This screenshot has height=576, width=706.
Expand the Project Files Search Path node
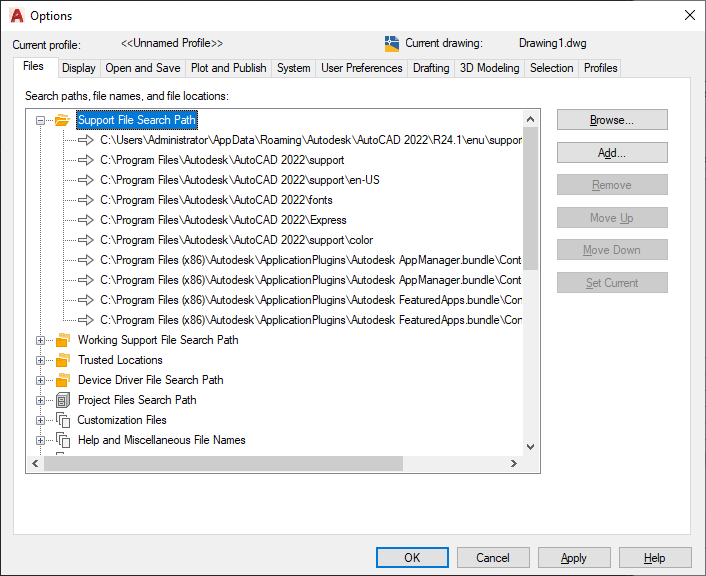tap(41, 400)
